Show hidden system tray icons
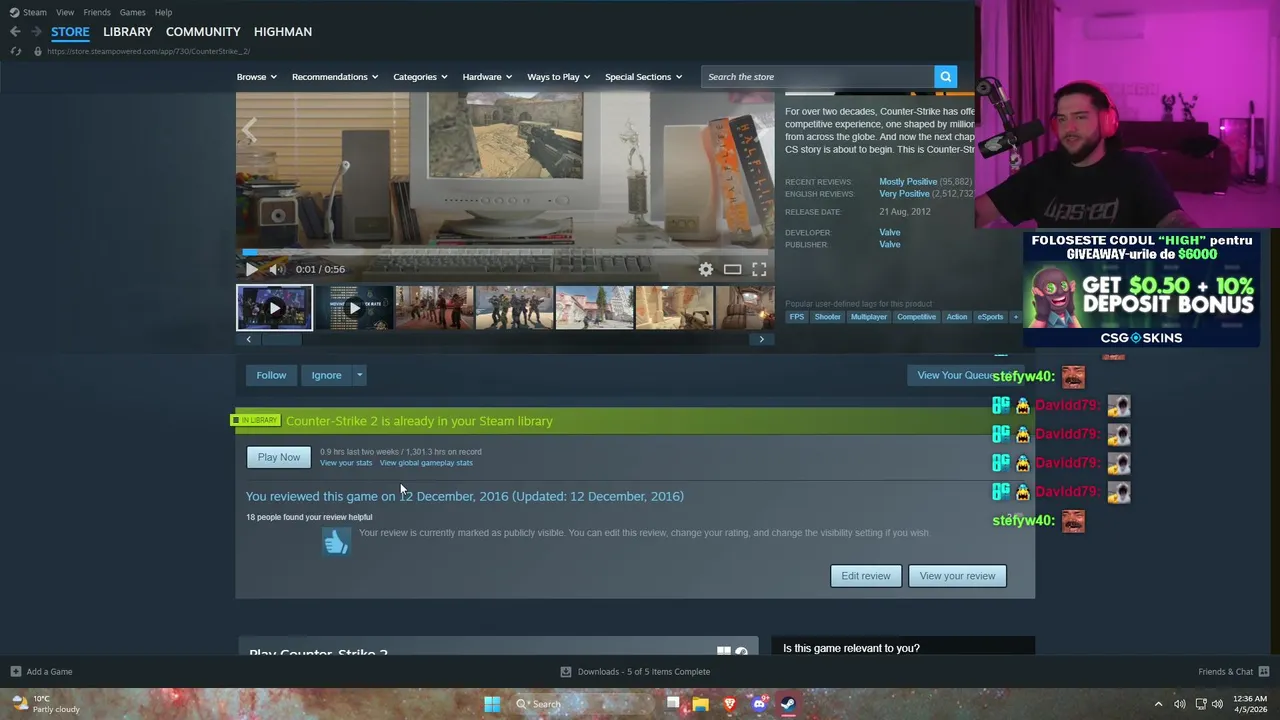1280x720 pixels. point(1158,704)
